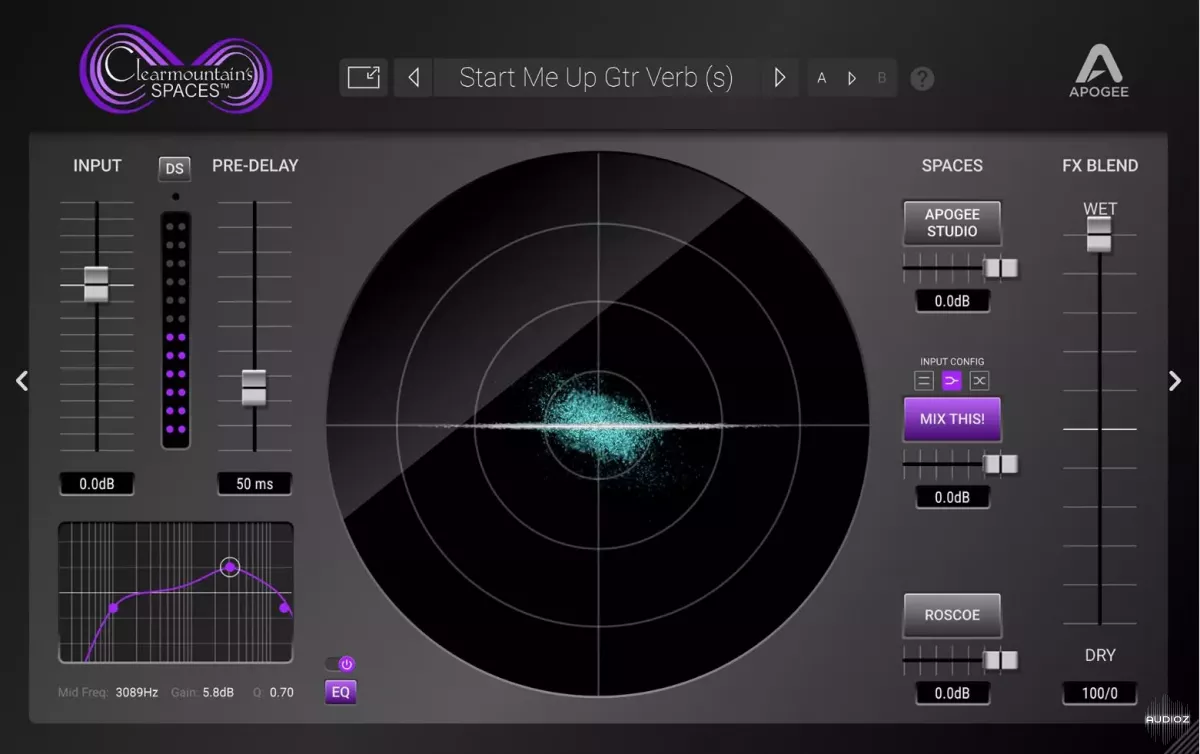The width and height of the screenshot is (1200, 754).
Task: Navigate right with the right-side chevron
Action: click(x=1175, y=380)
